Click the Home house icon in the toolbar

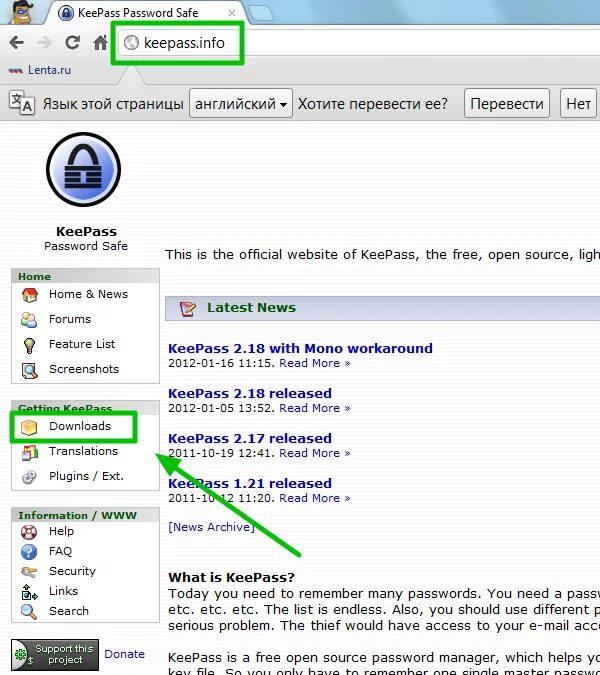[101, 42]
